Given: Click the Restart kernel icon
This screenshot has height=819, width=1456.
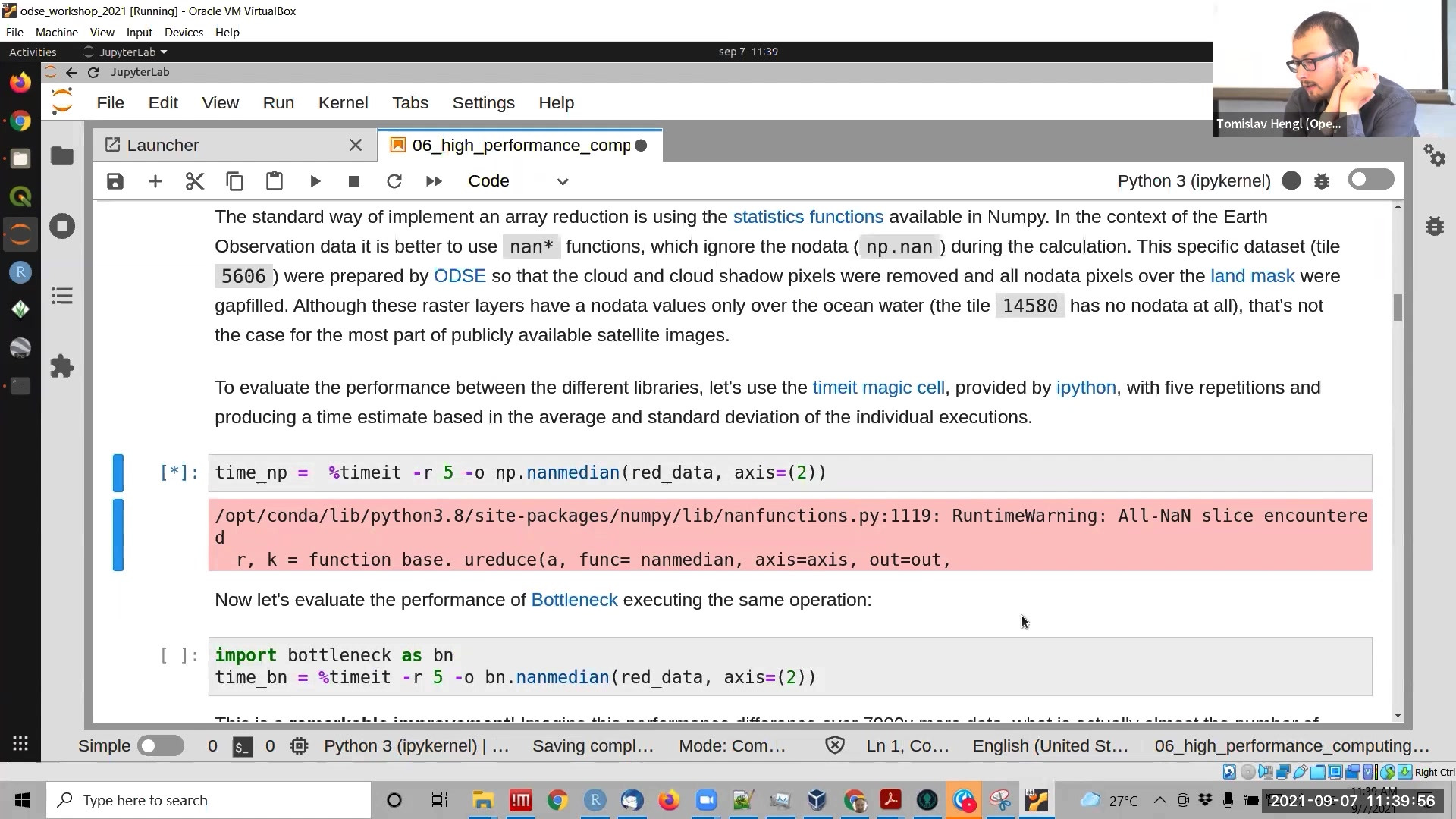Looking at the screenshot, I should point(394,181).
